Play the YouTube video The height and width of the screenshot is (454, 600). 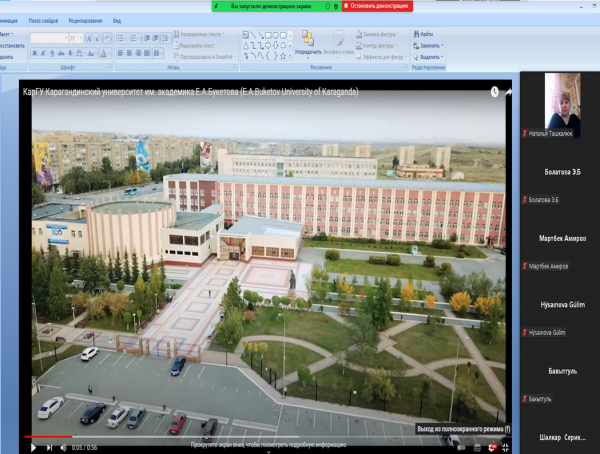point(33,447)
